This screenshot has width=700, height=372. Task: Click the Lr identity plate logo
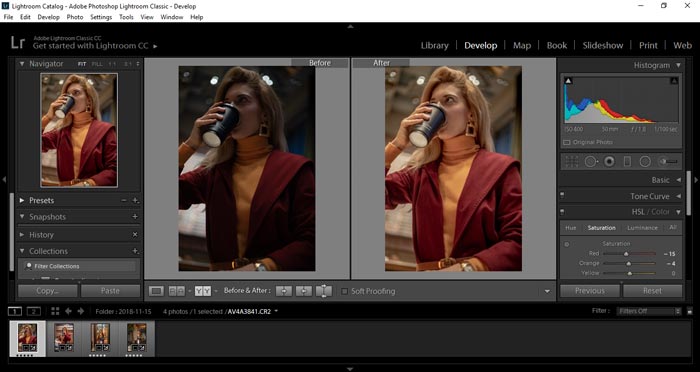point(18,43)
